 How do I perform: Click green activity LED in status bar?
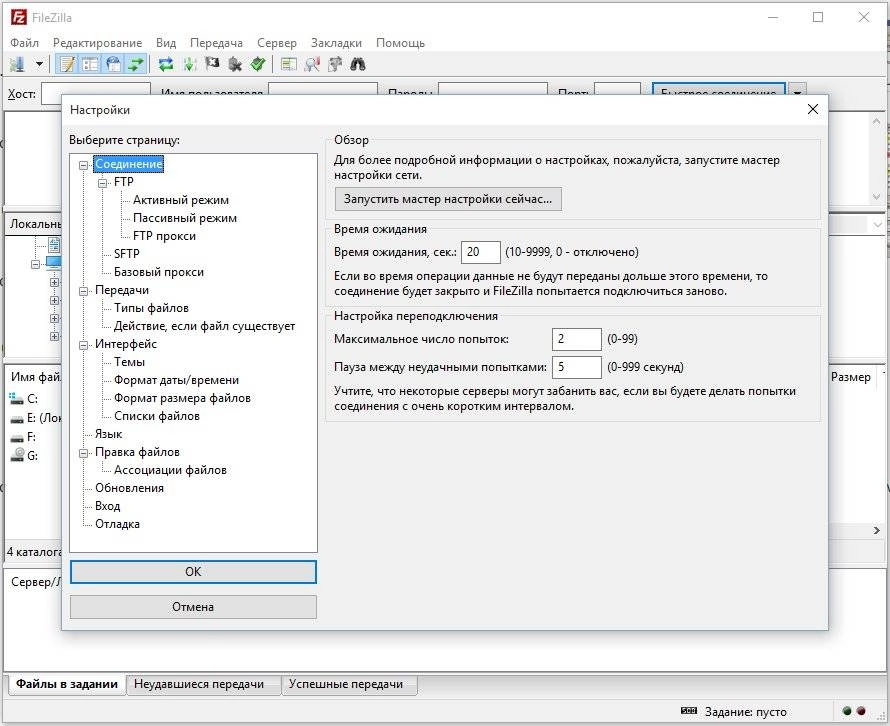pos(847,711)
